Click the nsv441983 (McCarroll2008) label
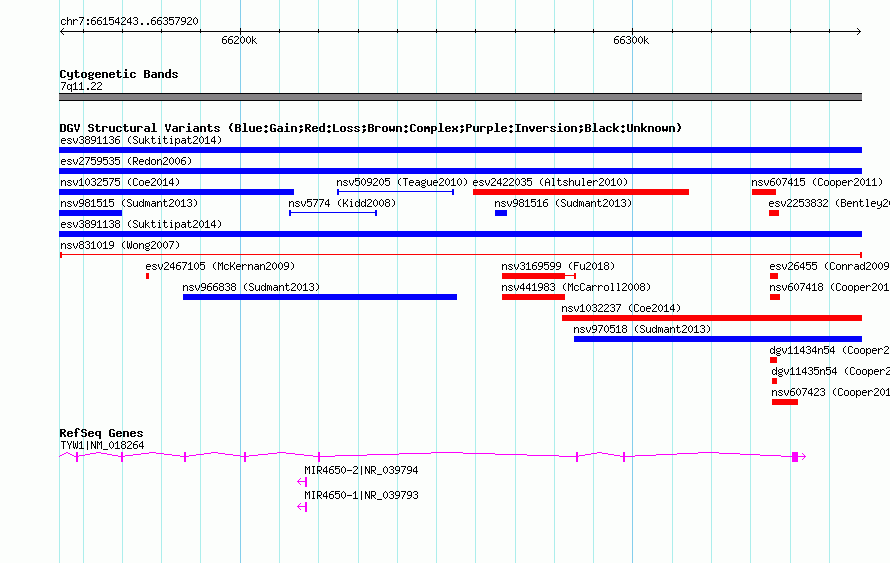 (x=576, y=287)
